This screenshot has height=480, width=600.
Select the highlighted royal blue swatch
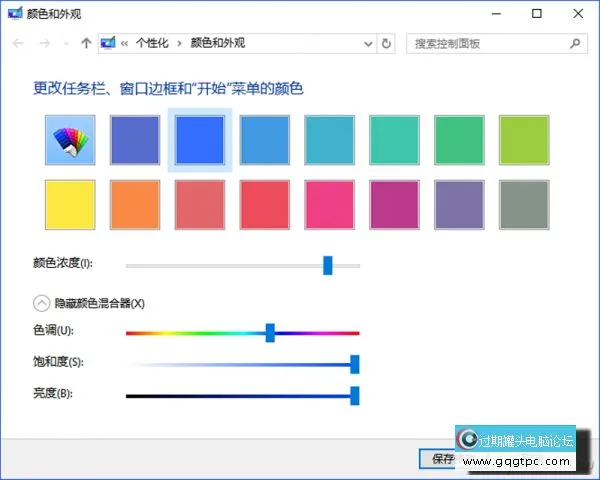click(x=200, y=140)
